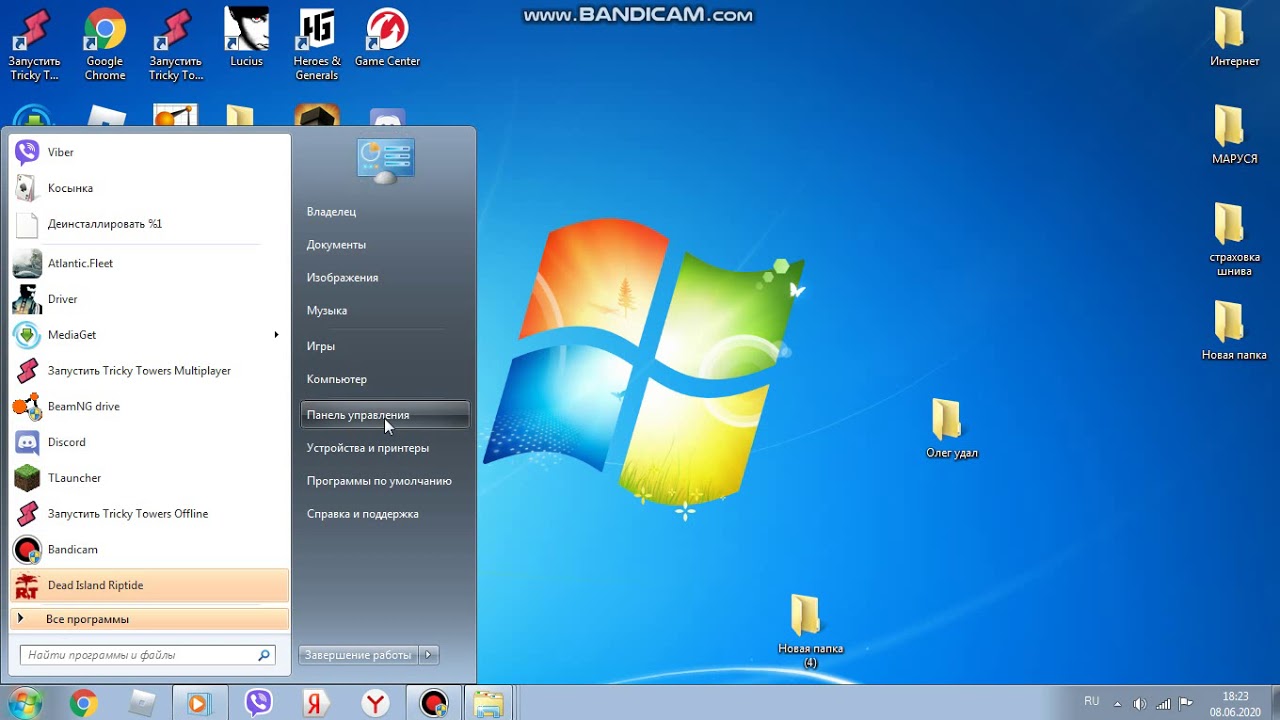
Task: Click the network icon in system tray
Action: click(x=1163, y=703)
